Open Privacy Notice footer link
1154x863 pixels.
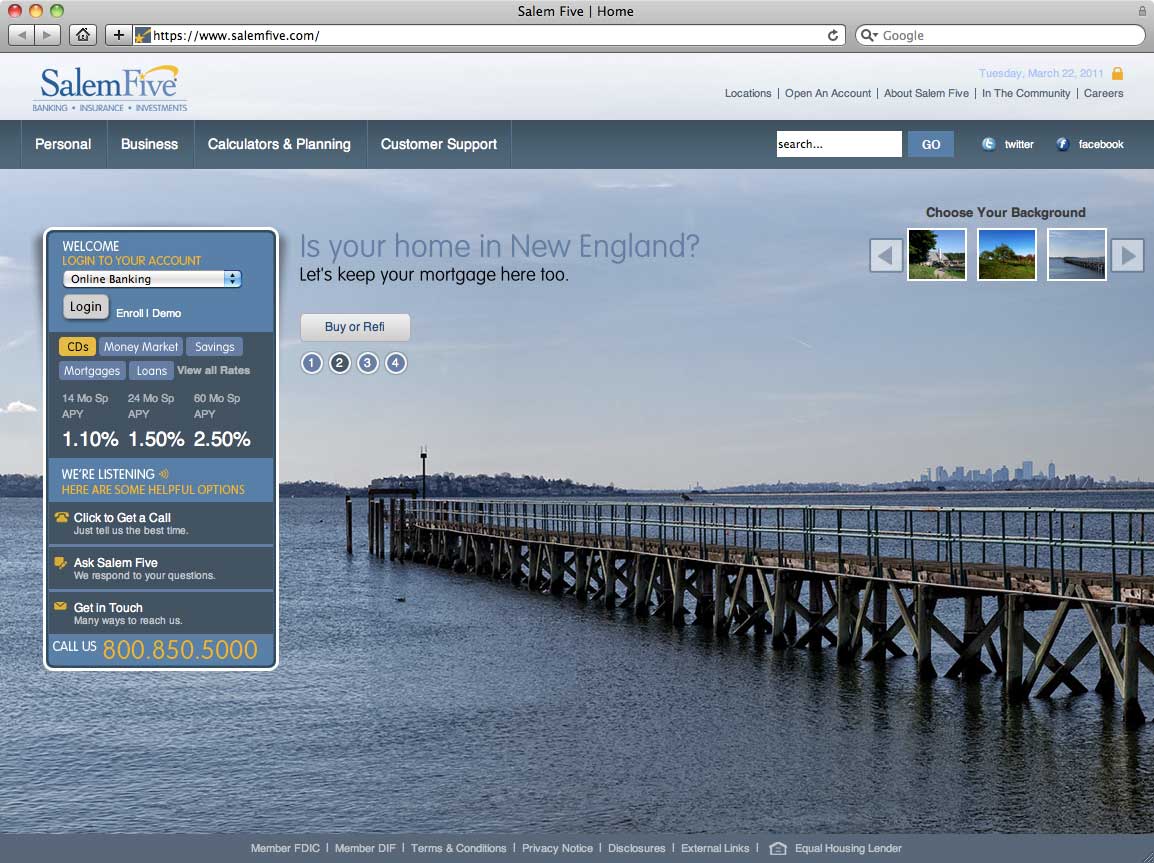pos(557,848)
